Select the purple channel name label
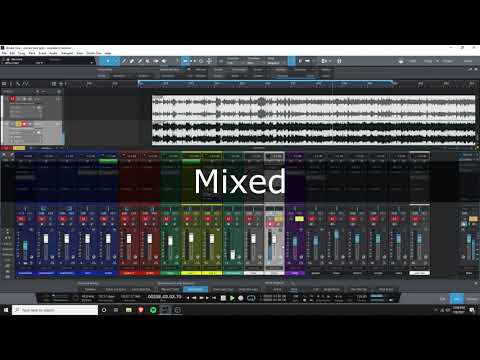 point(295,273)
